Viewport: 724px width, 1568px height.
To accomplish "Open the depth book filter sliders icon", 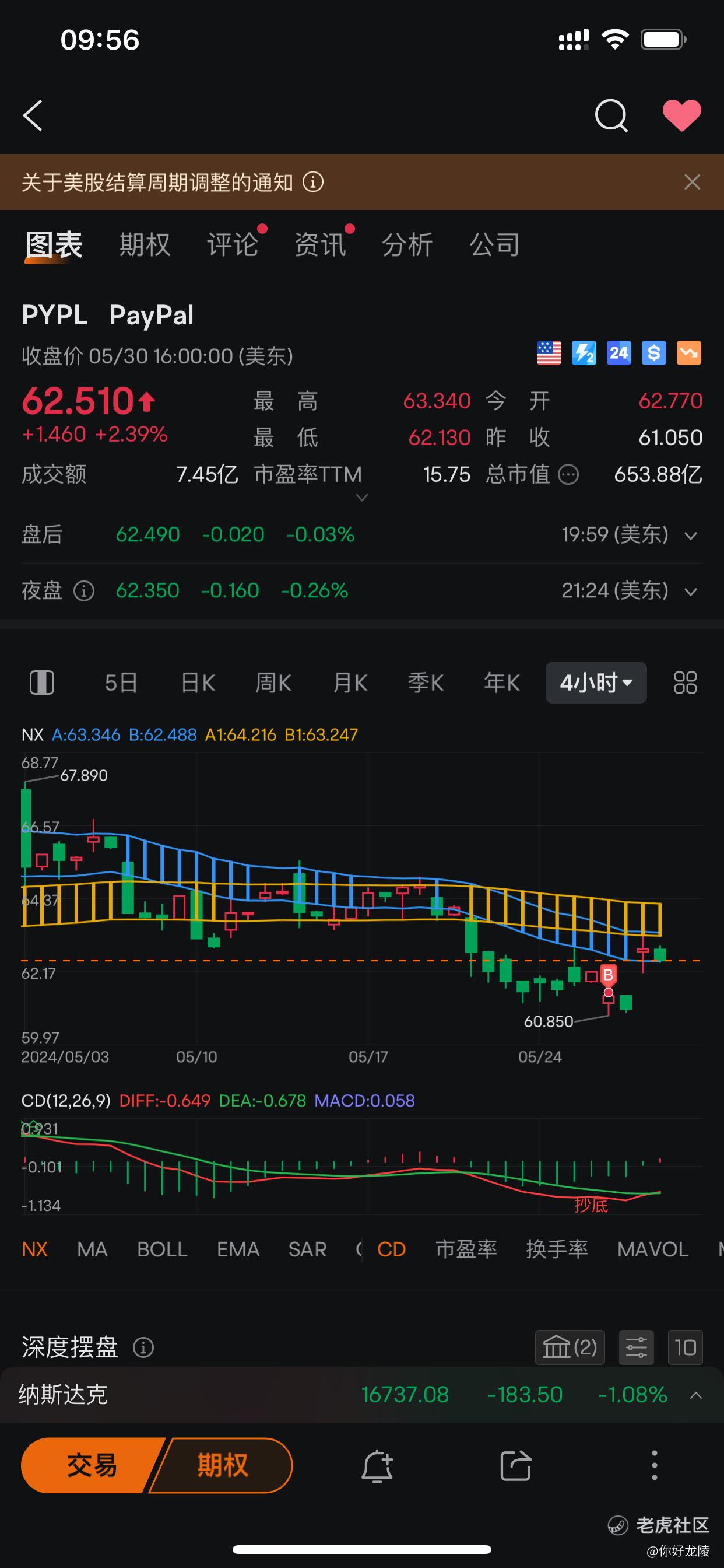I will [x=637, y=1347].
